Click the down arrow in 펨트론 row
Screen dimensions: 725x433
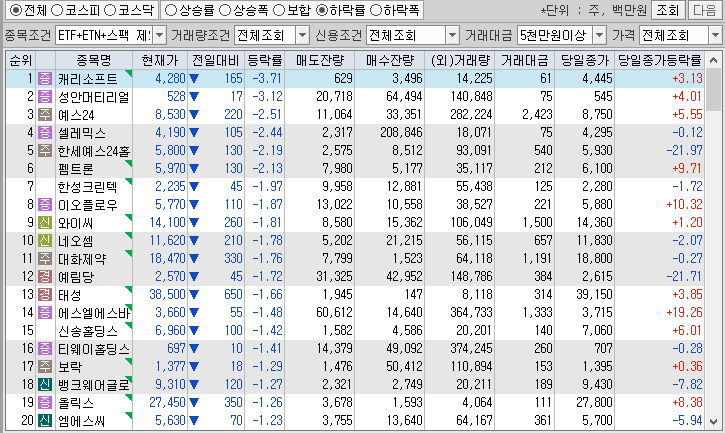click(194, 169)
